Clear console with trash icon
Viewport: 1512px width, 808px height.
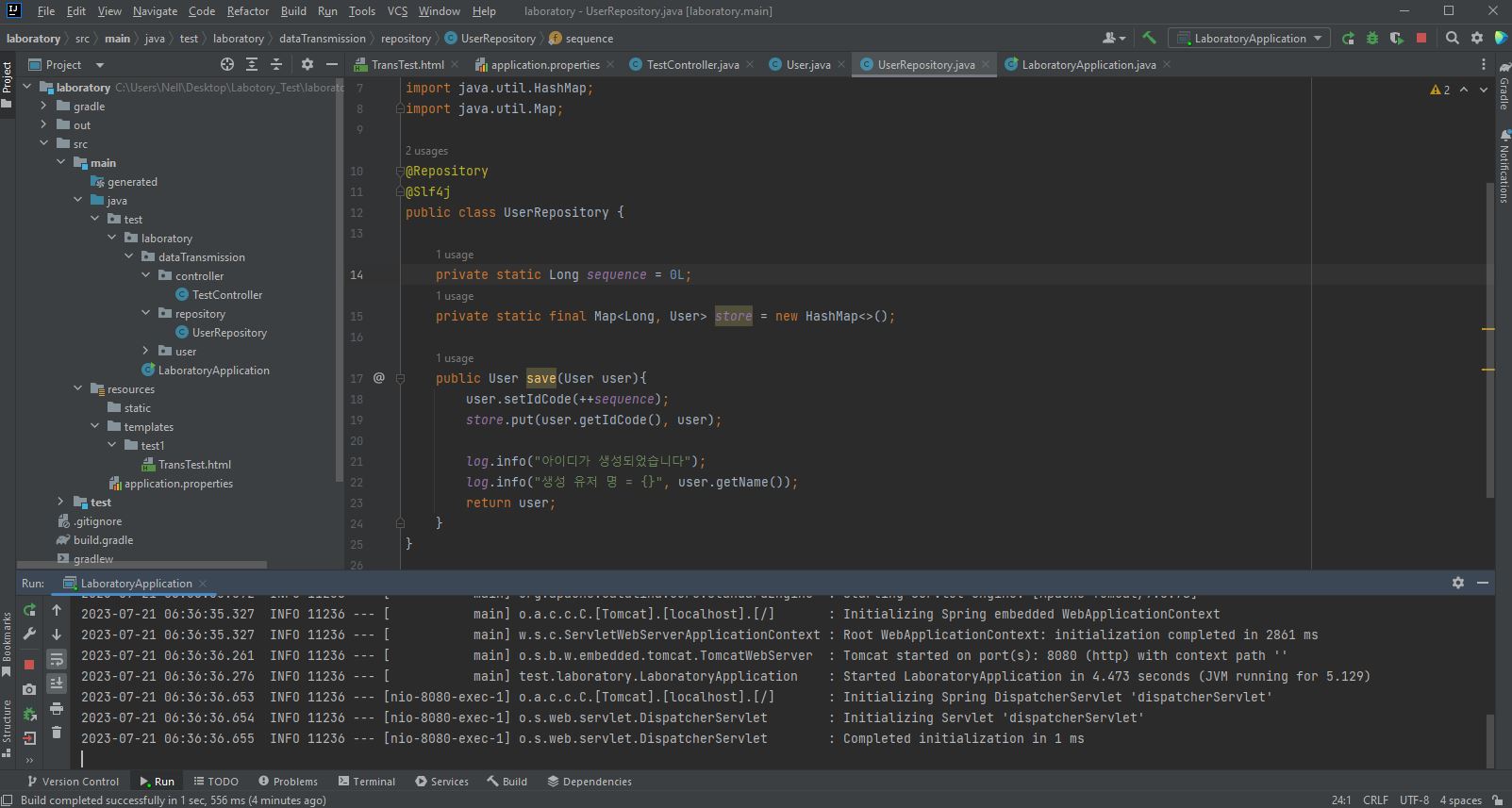pyautogui.click(x=57, y=733)
